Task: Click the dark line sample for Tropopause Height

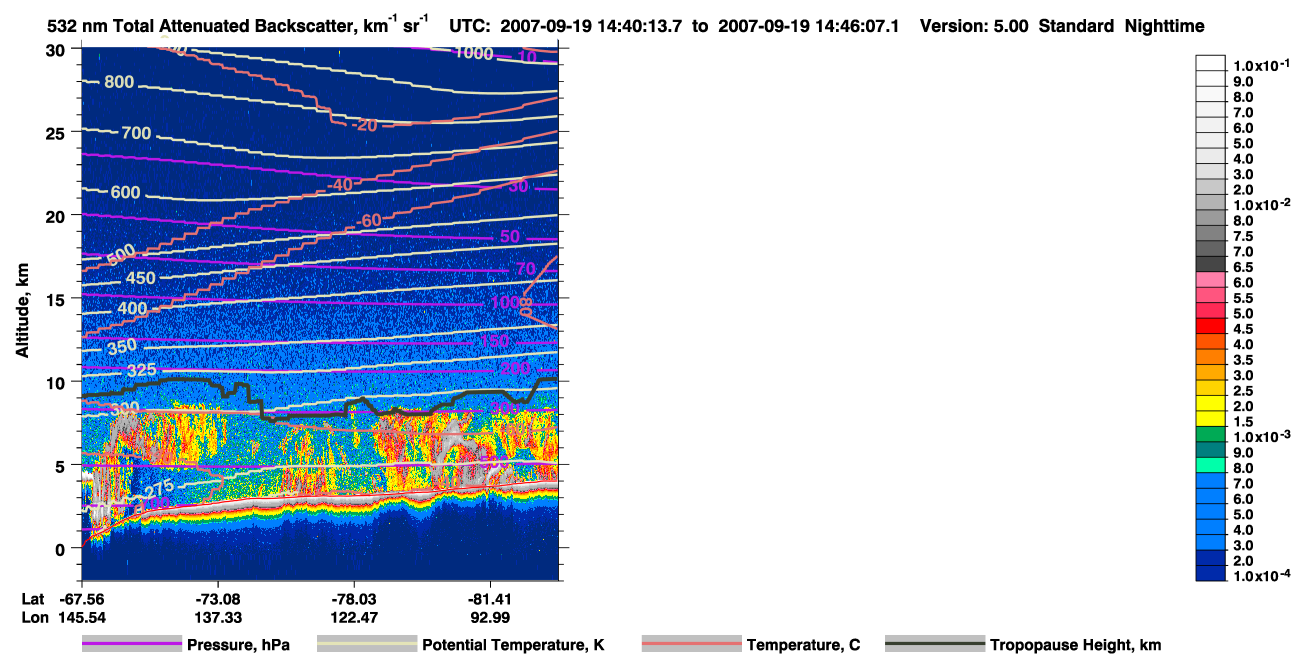Action: [935, 644]
